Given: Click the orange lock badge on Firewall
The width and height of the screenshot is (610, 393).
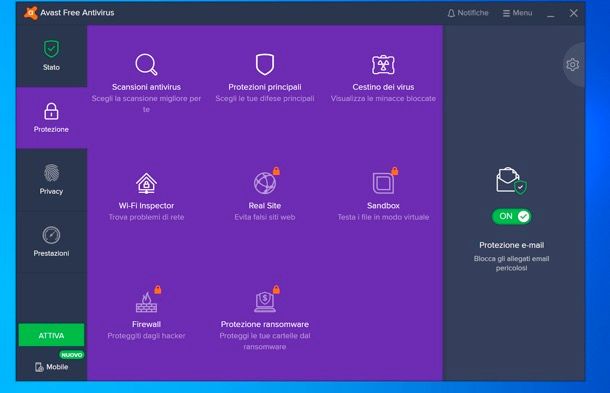Looking at the screenshot, I should (x=158, y=289).
